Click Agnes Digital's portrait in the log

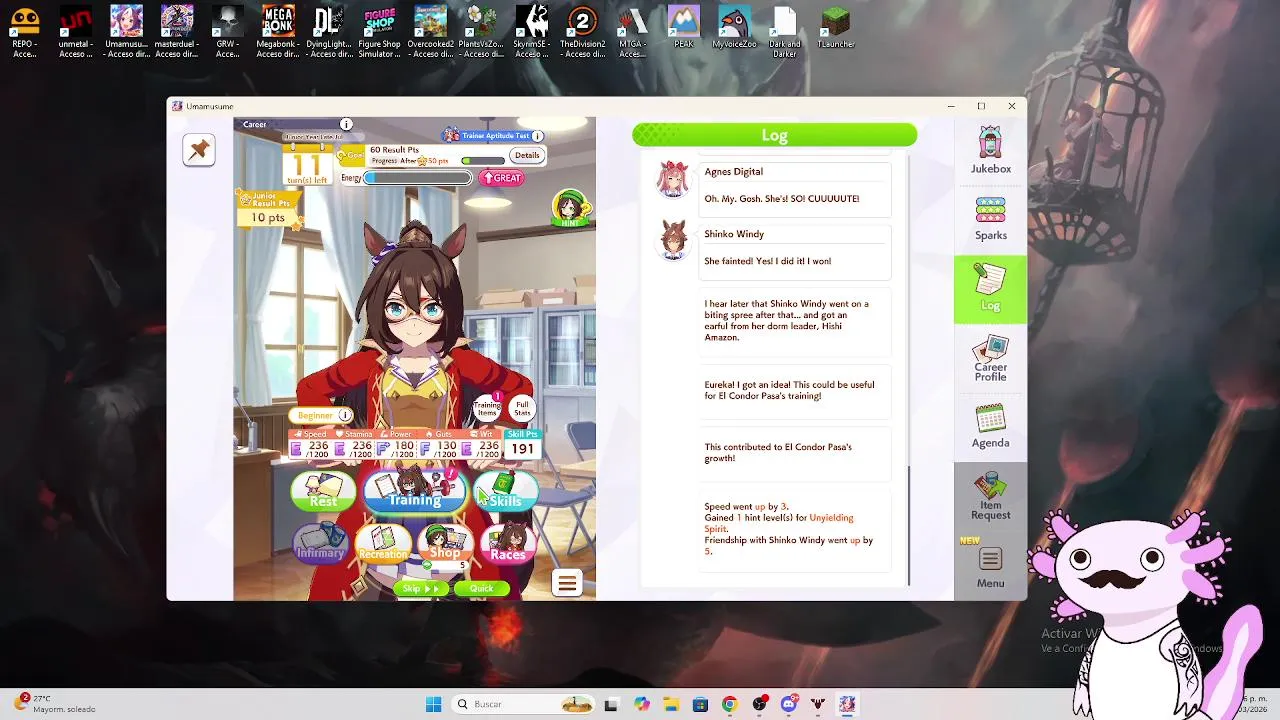pos(673,180)
